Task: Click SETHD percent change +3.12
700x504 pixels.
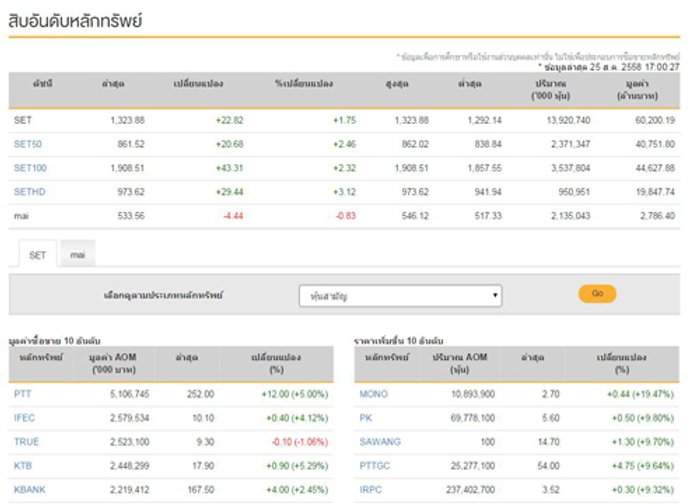Action: click(x=344, y=192)
